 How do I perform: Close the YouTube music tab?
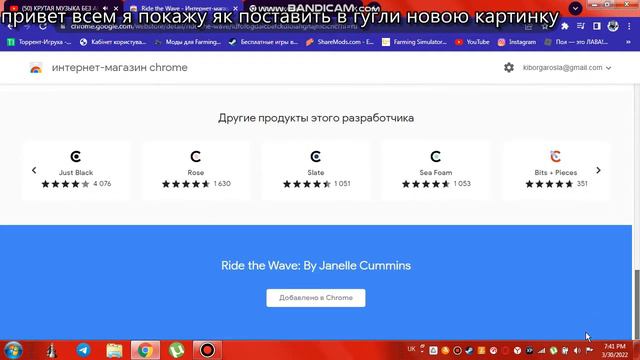(x=116, y=8)
